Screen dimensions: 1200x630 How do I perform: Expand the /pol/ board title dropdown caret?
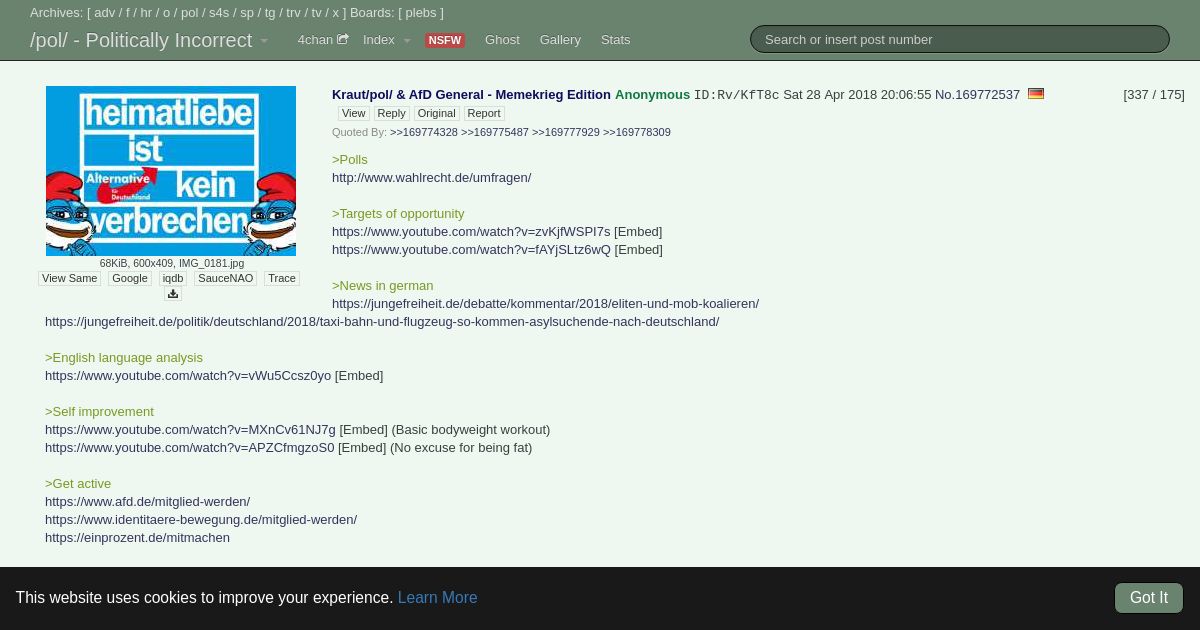(264, 41)
